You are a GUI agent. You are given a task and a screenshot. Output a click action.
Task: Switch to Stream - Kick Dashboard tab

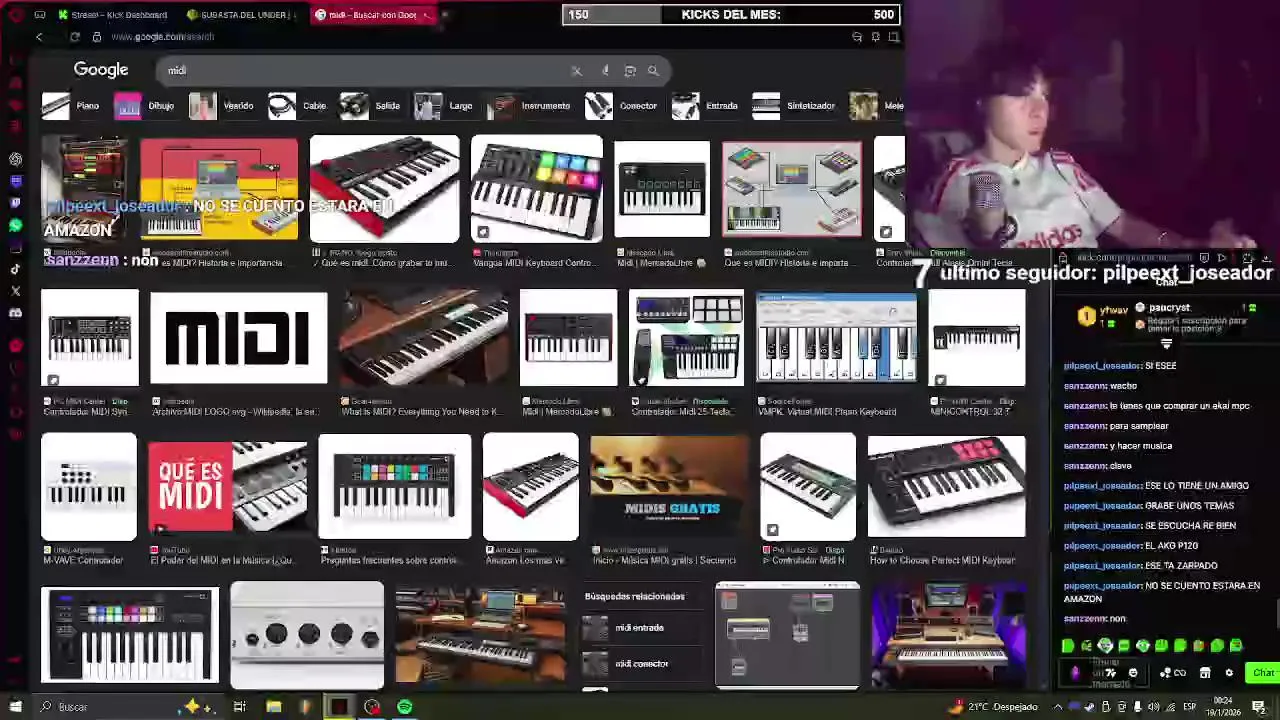coord(113,15)
